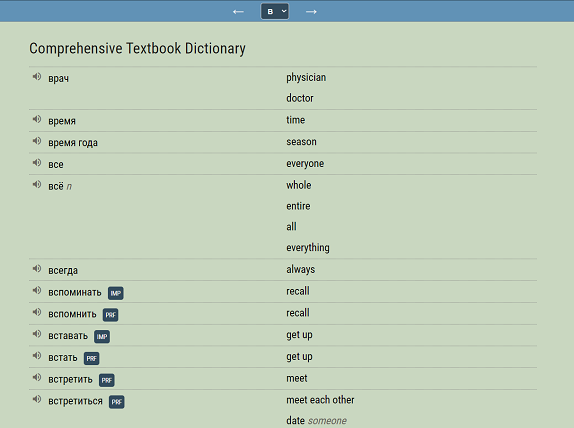Screen dimensions: 574x428
Task: Select the word вставать
Action: point(68,336)
